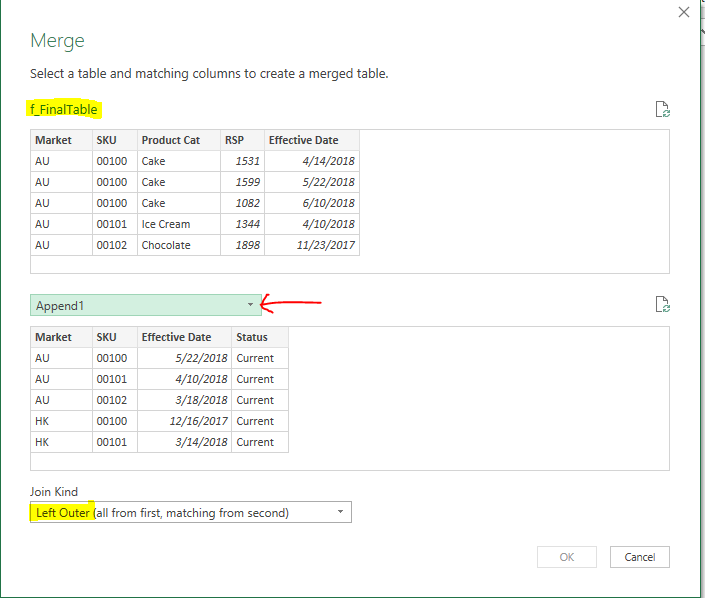The image size is (705, 598).
Task: Close the Merge dialog with the X
Action: [684, 13]
